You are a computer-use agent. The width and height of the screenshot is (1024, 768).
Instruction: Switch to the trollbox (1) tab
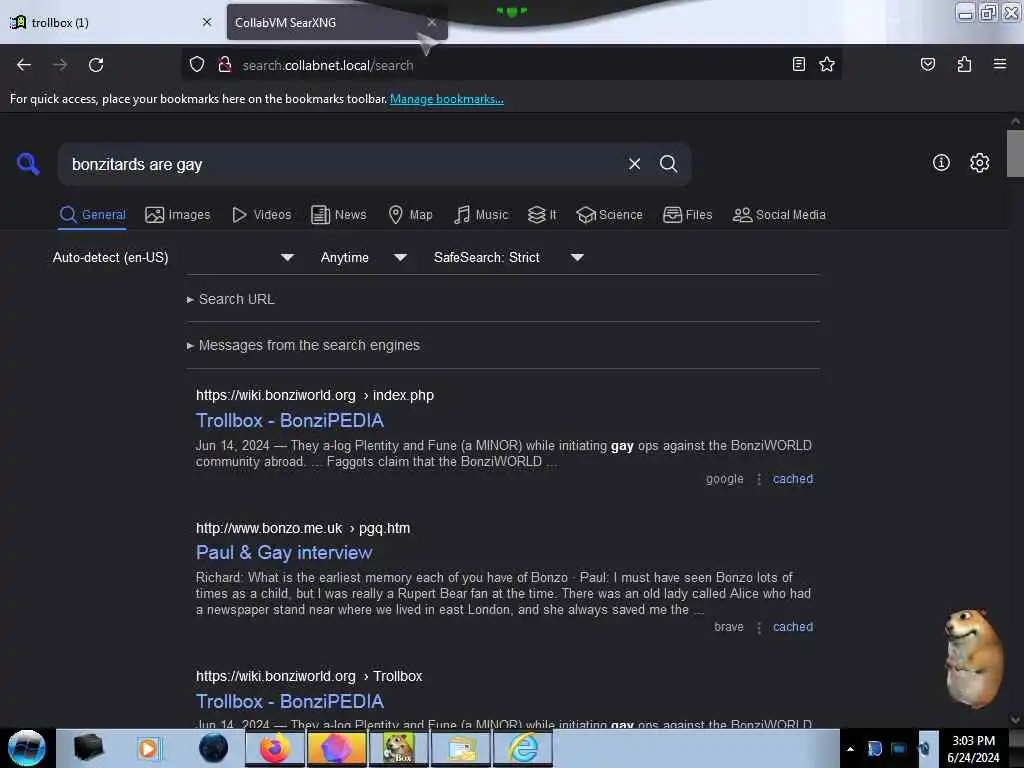point(111,22)
